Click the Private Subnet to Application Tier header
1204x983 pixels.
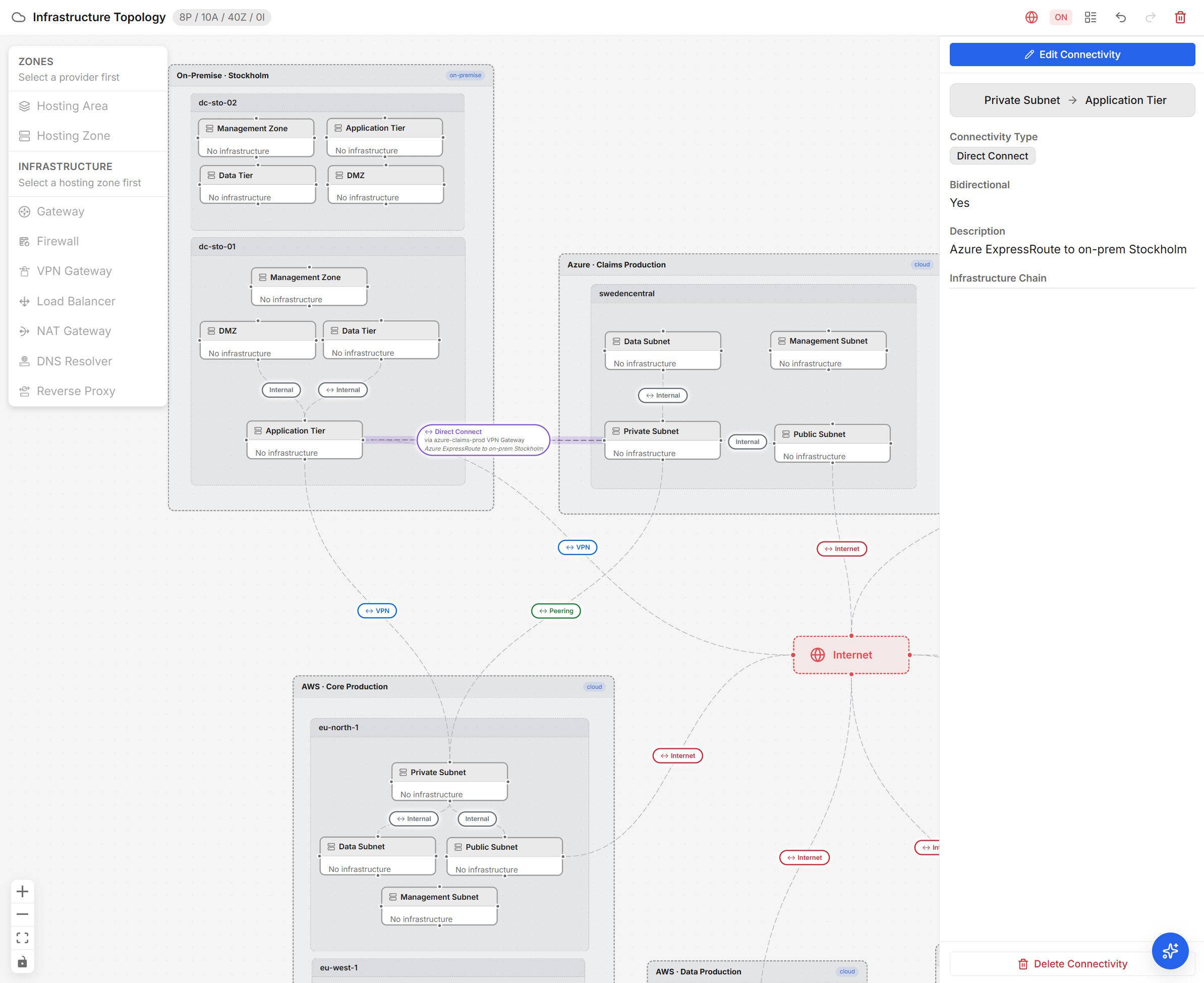click(1072, 100)
